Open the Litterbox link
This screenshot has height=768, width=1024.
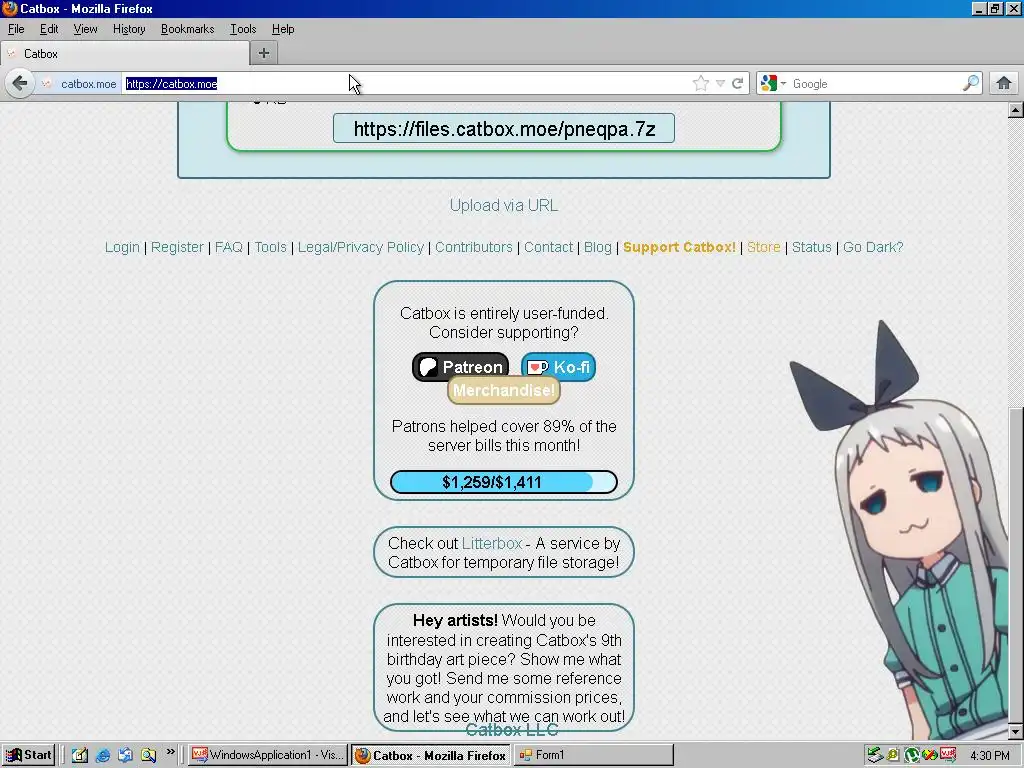pyautogui.click(x=492, y=543)
